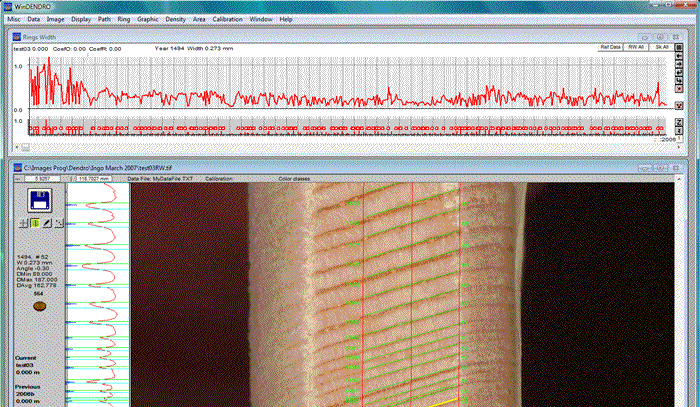Click the Rings Width horizontal scrollbar thumb
This screenshot has height=407, width=700.
[x=26, y=146]
